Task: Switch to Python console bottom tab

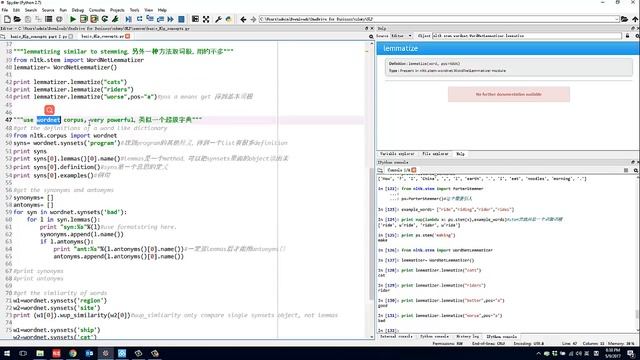Action: point(434,337)
